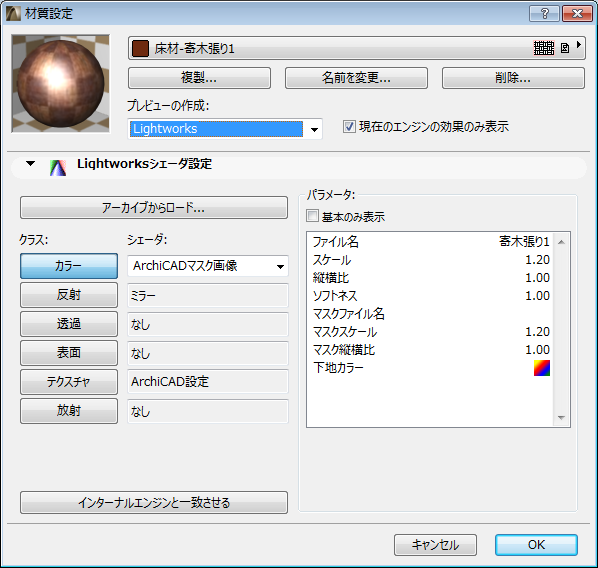The width and height of the screenshot is (598, 568).
Task: Click the ArchiCAD app icon in title bar
Action: click(13, 13)
